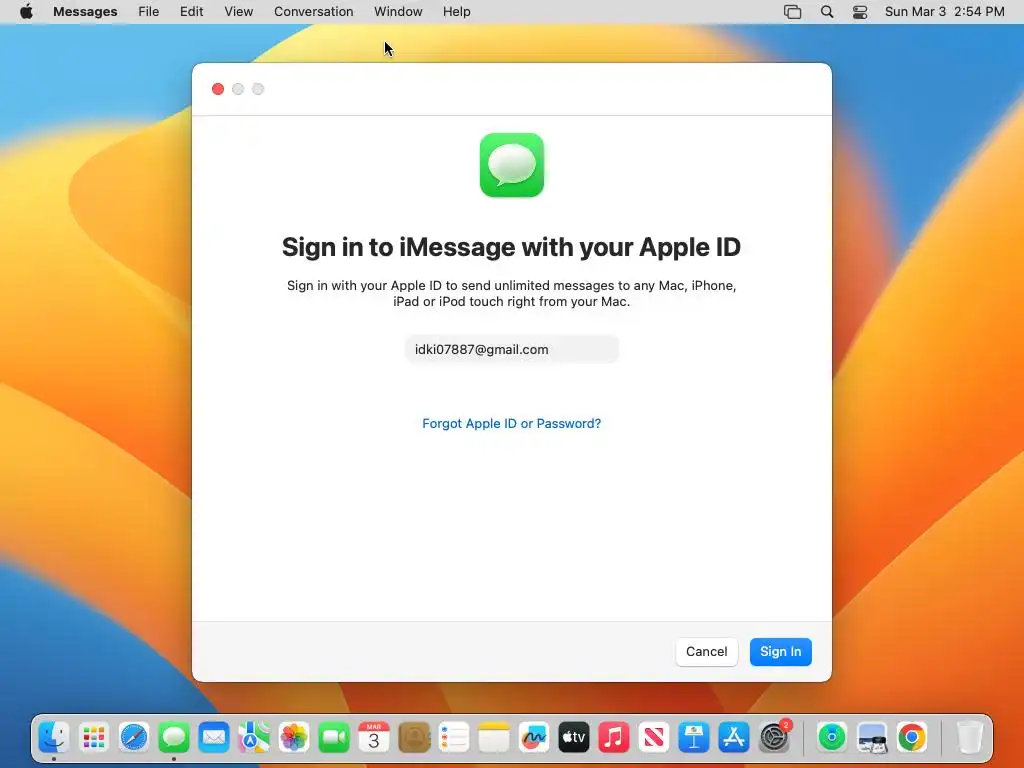Screen dimensions: 1024x768
Task: Open Reminders from the dock
Action: pyautogui.click(x=454, y=737)
